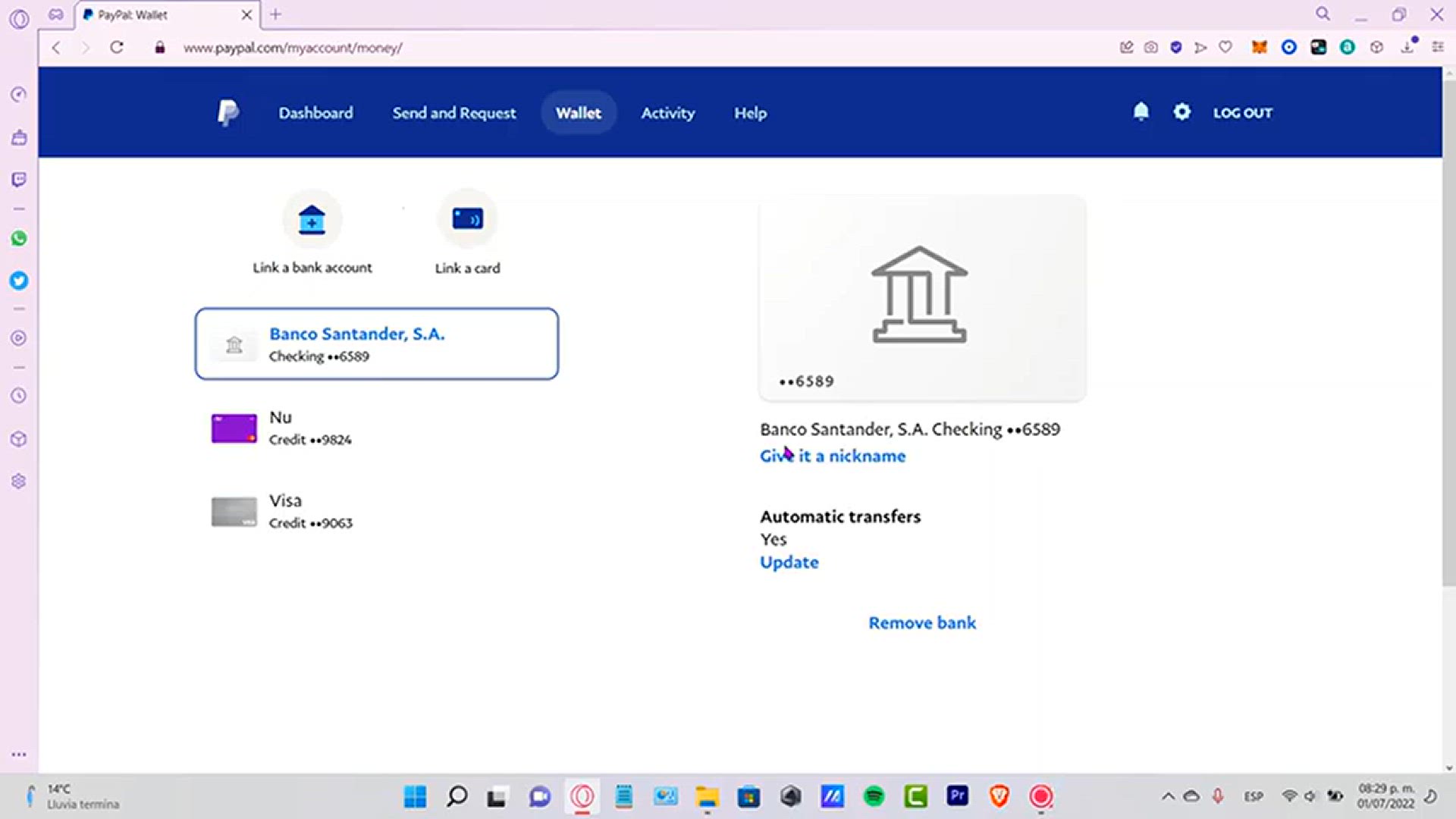This screenshot has height=819, width=1456.
Task: Click Give it a nickname link
Action: pos(833,456)
